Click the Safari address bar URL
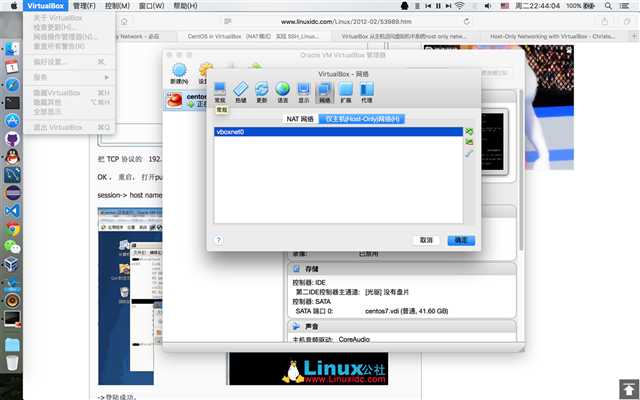 coord(346,21)
